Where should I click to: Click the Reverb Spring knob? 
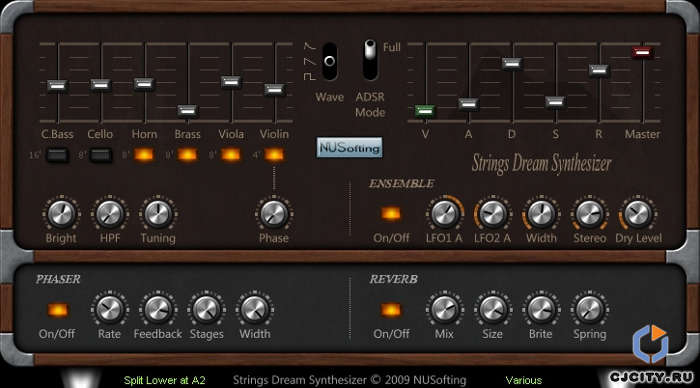(x=590, y=309)
